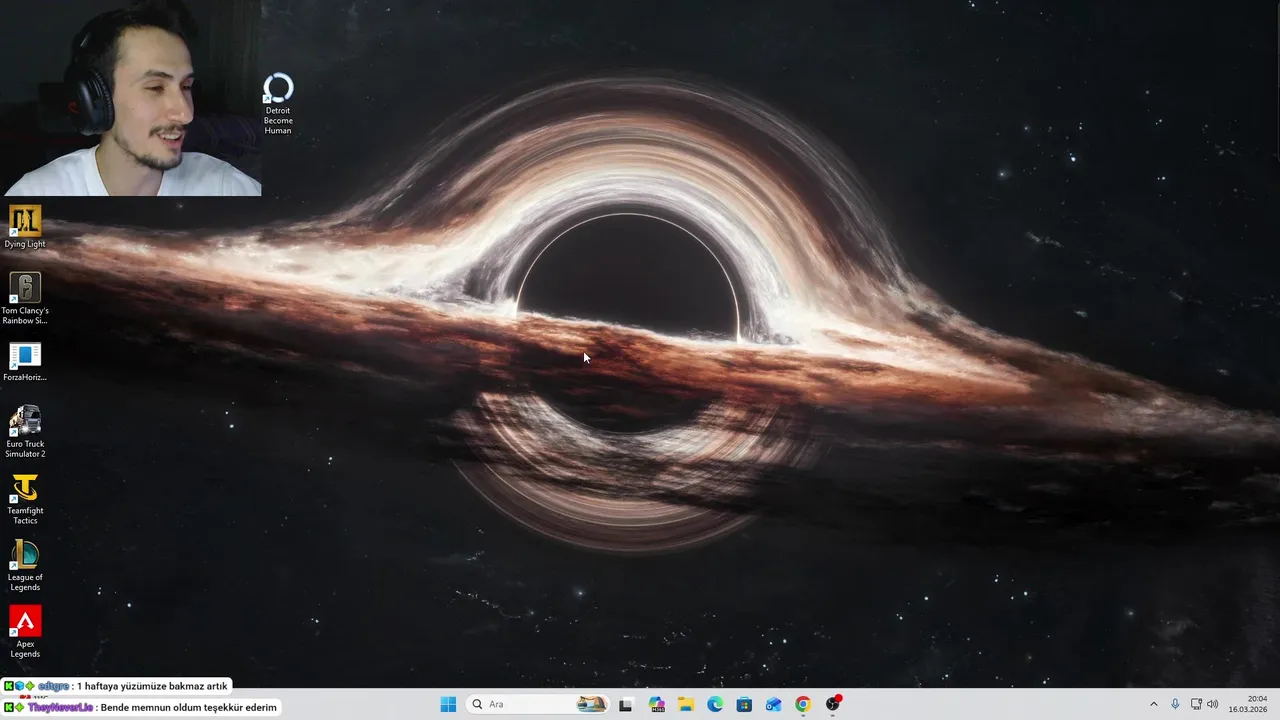Select the Euro Truck Simulator 2 icon
Screen dimensions: 1280x720
[x=25, y=432]
